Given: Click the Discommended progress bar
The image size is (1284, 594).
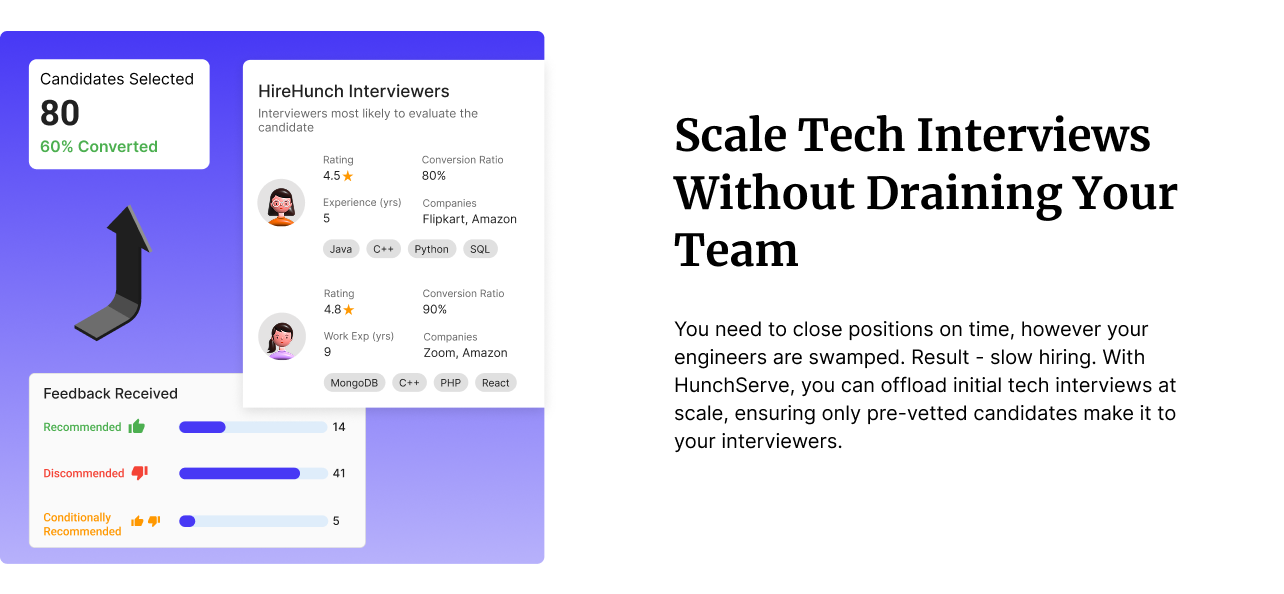Looking at the screenshot, I should (253, 473).
